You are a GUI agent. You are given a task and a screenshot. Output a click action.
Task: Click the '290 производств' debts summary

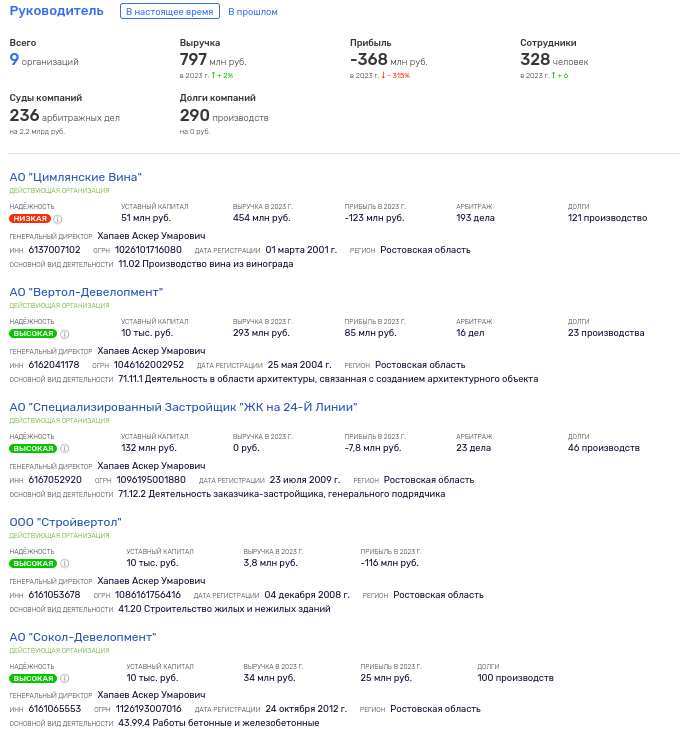[224, 116]
